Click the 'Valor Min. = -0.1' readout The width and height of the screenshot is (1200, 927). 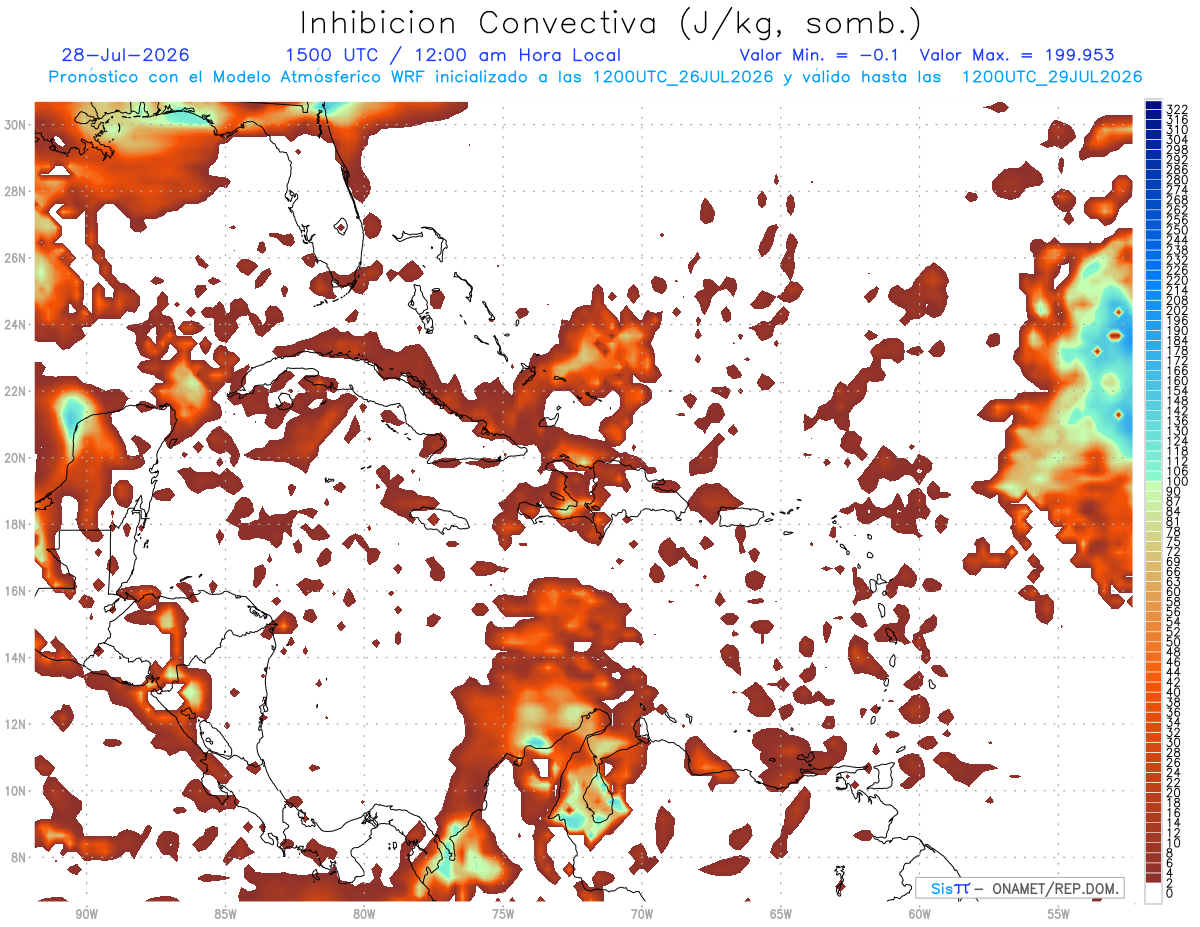pos(821,55)
